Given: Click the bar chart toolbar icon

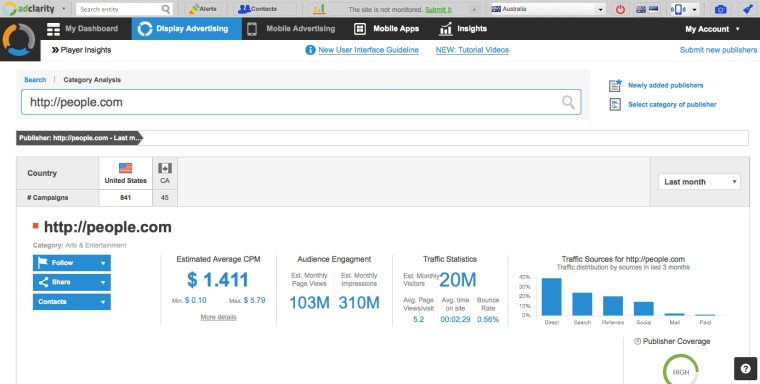Looking at the screenshot, I should (x=319, y=9).
